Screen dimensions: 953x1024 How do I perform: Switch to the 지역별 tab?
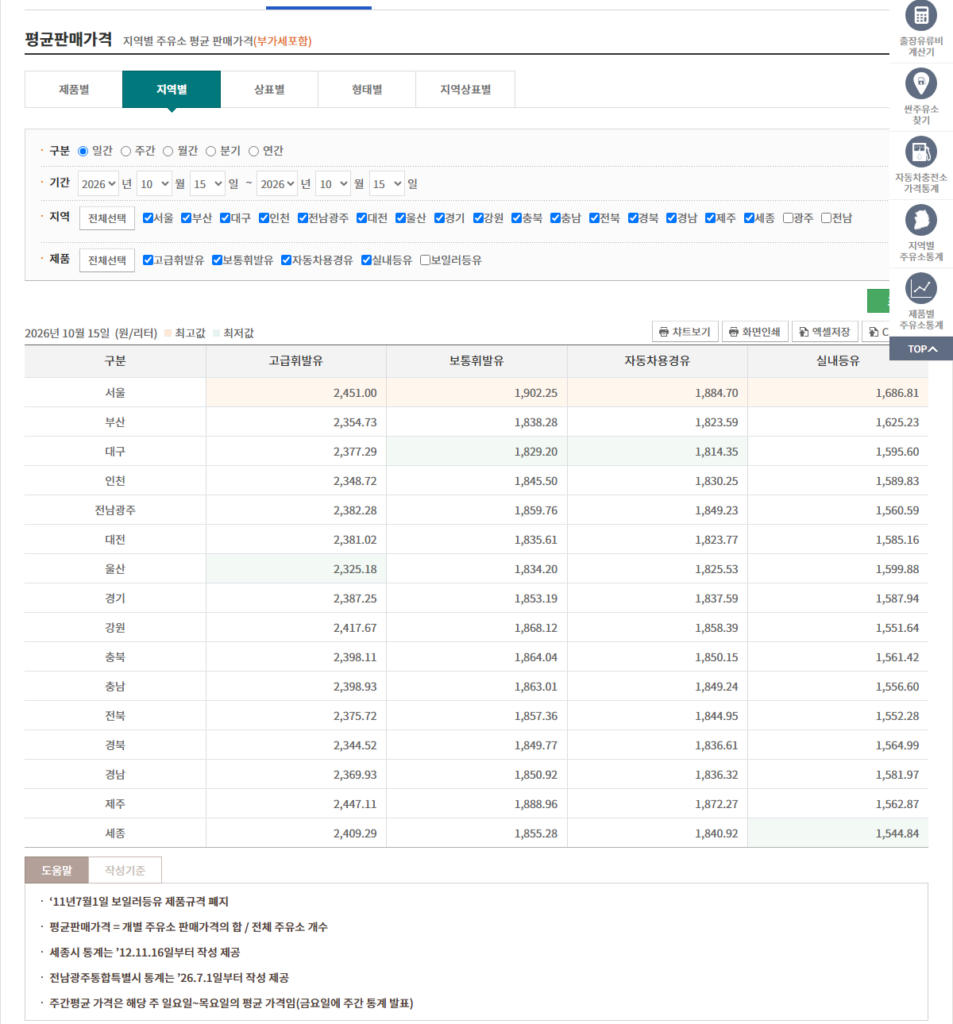[171, 89]
